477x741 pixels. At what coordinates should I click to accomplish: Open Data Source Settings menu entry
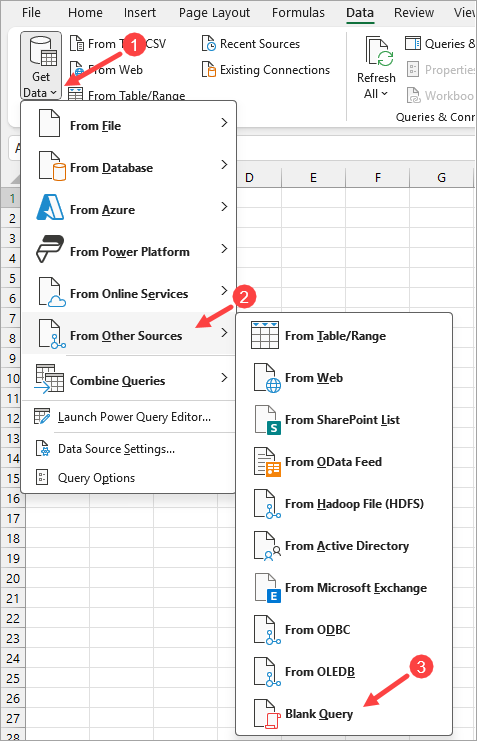point(129,448)
